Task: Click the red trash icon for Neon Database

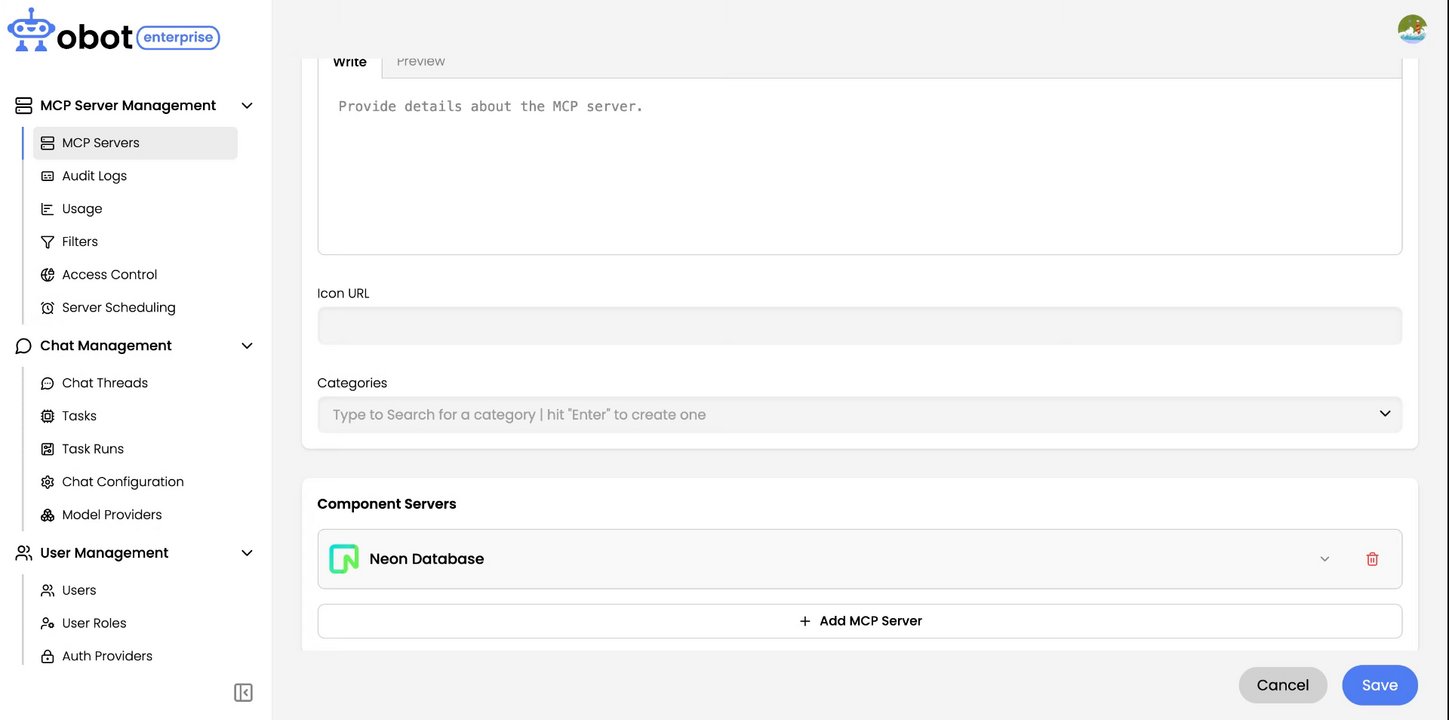Action: tap(1372, 559)
